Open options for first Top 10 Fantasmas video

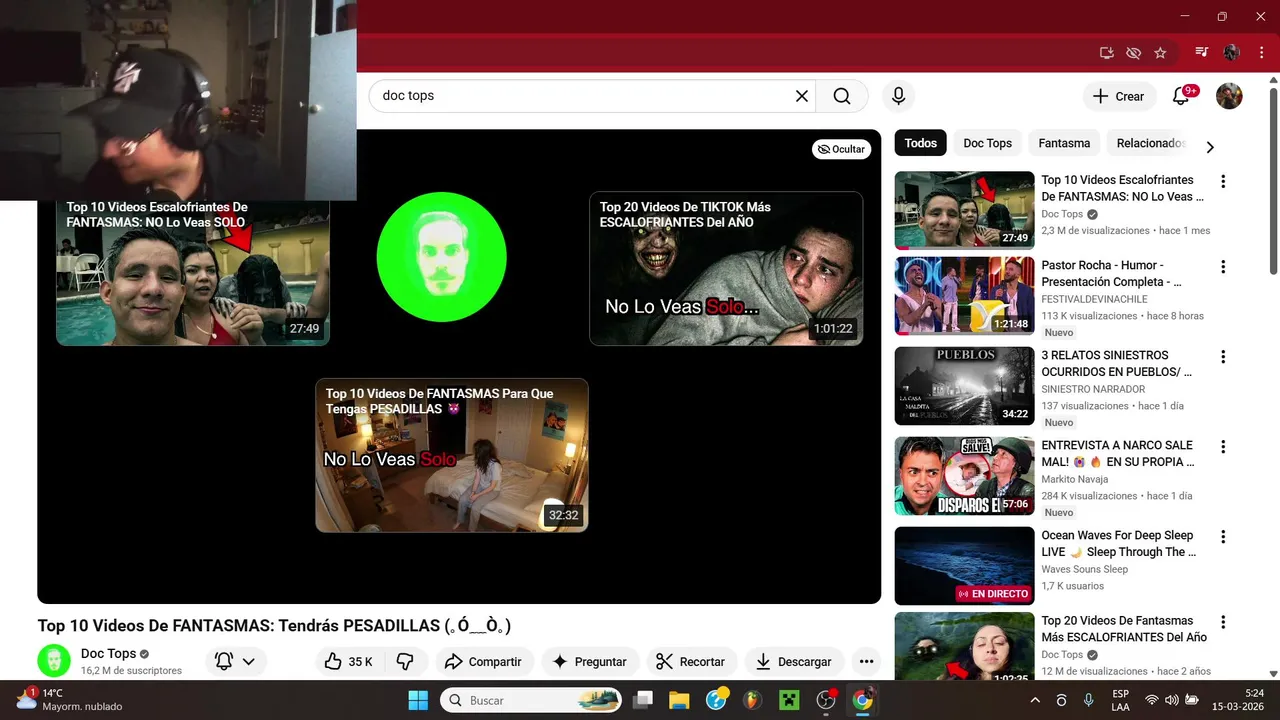(x=1222, y=182)
